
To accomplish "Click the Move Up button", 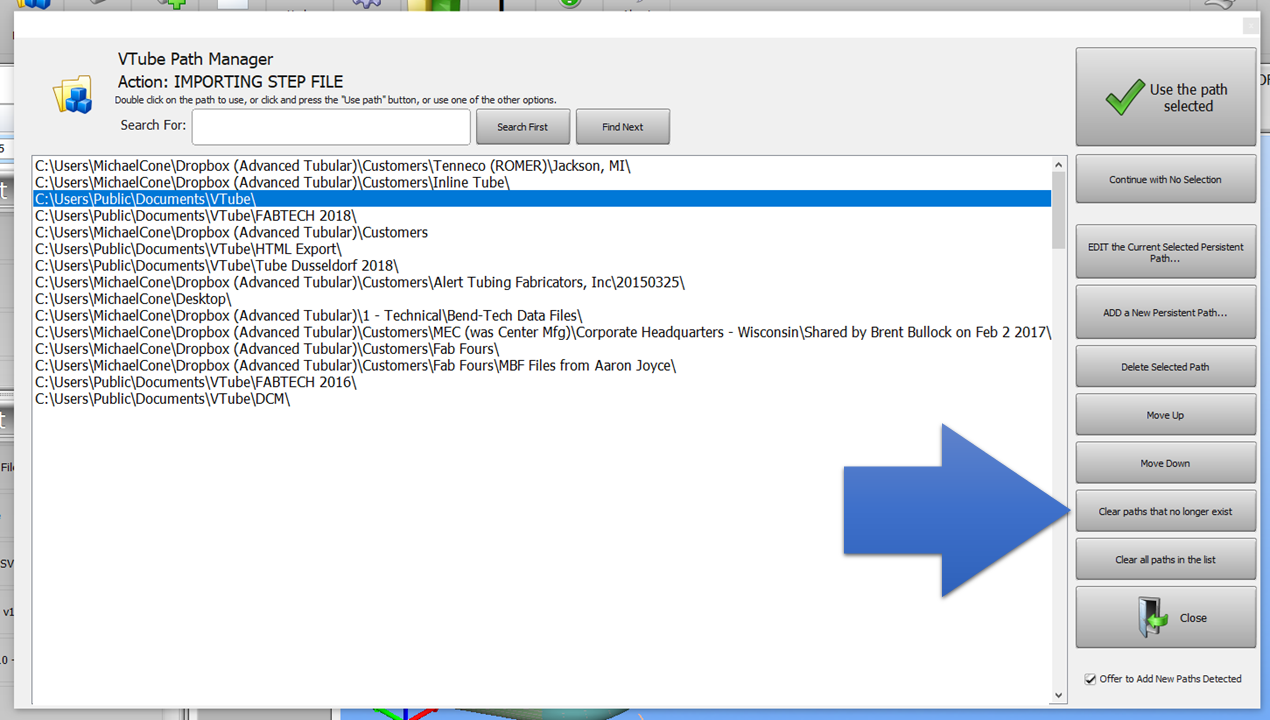I will [1165, 415].
